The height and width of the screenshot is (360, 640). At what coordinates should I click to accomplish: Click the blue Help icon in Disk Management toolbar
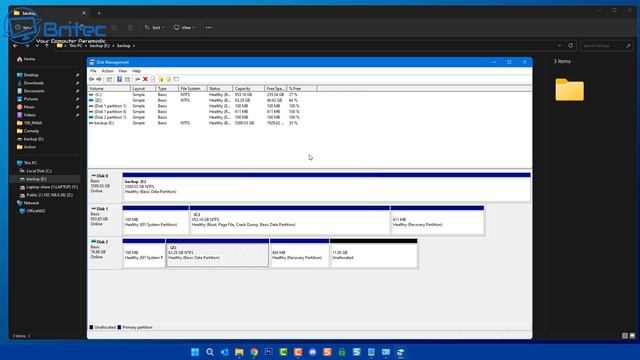pyautogui.click(x=119, y=79)
